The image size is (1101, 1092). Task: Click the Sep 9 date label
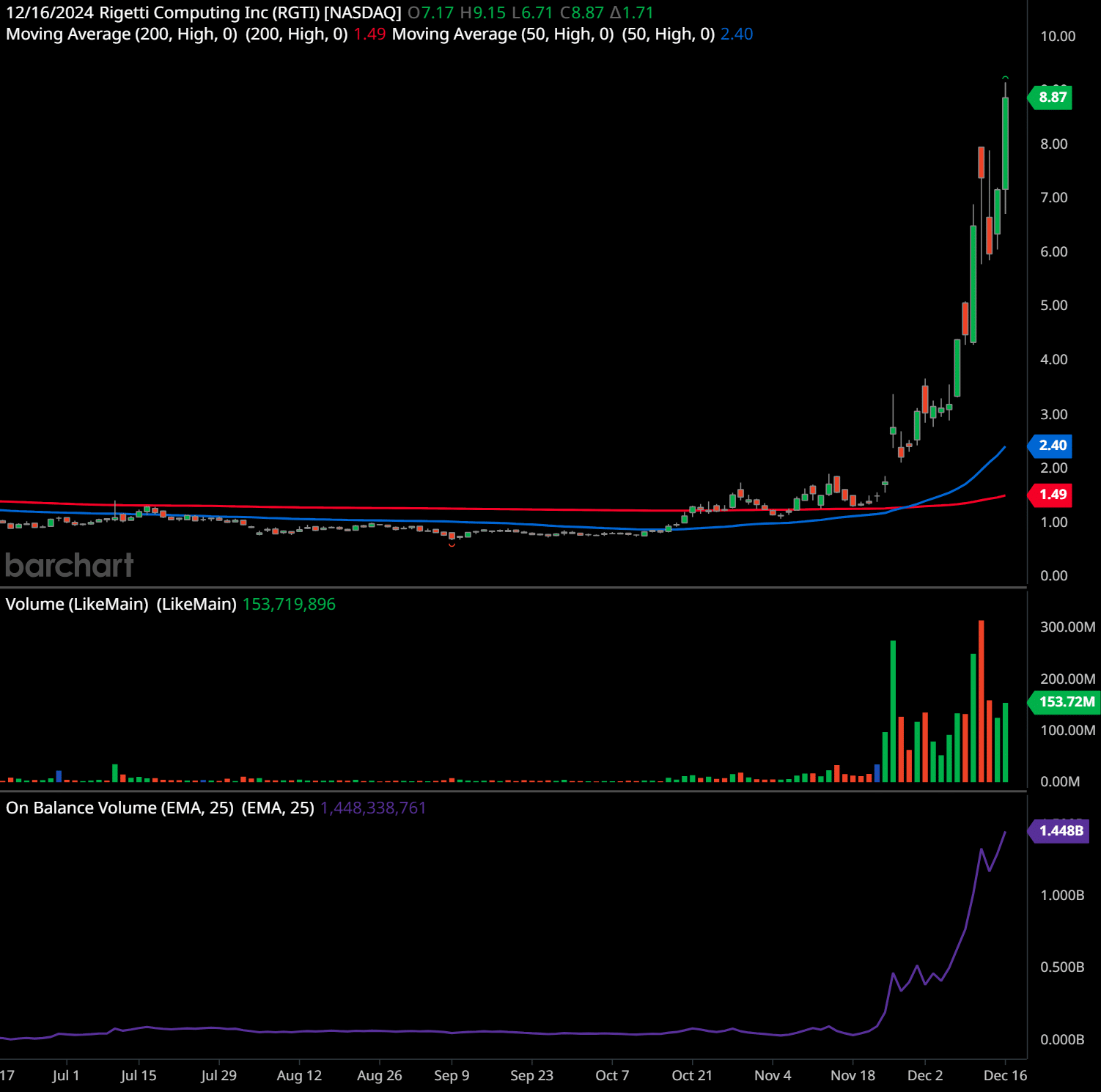(x=452, y=1075)
